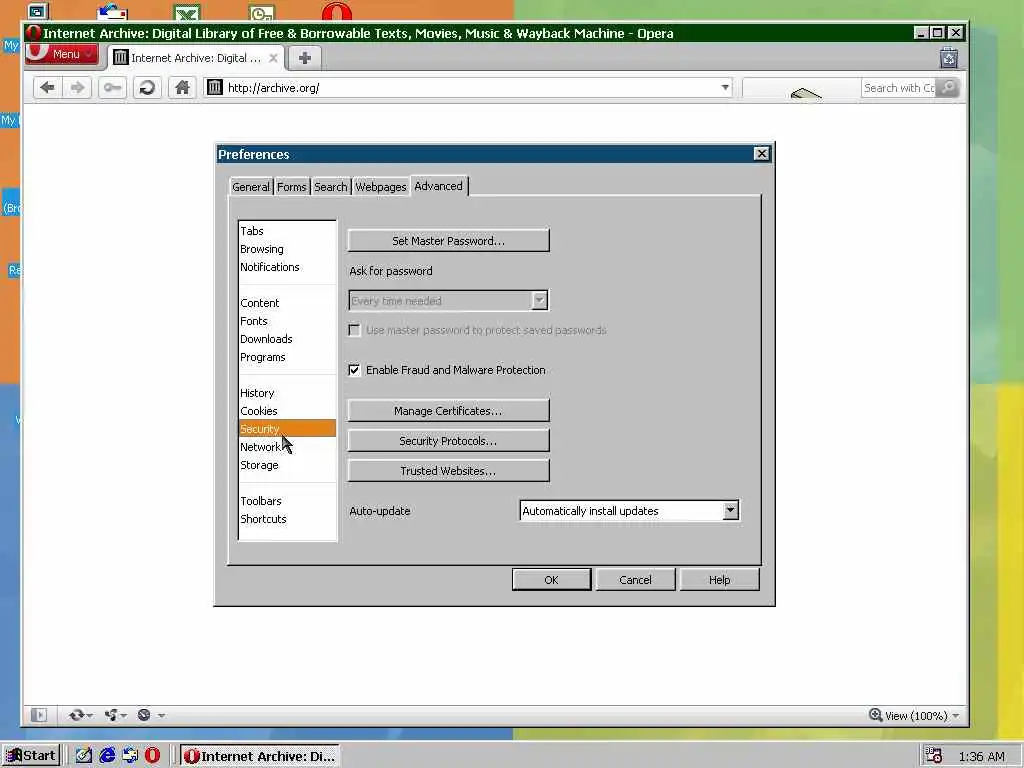
Task: Open Manage Certificates dialog
Action: 448,411
